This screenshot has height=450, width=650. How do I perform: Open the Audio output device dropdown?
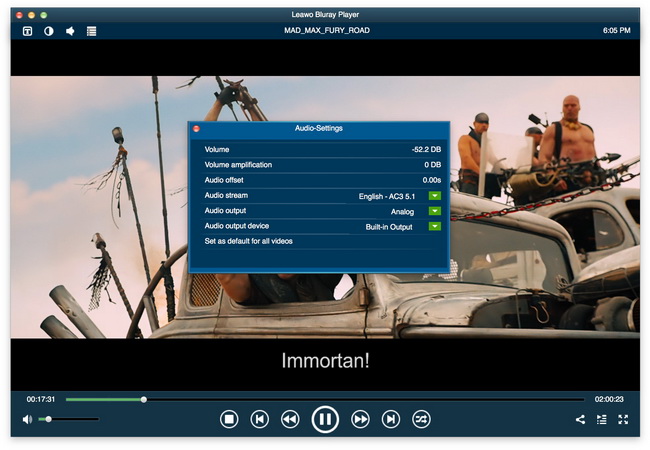point(435,227)
